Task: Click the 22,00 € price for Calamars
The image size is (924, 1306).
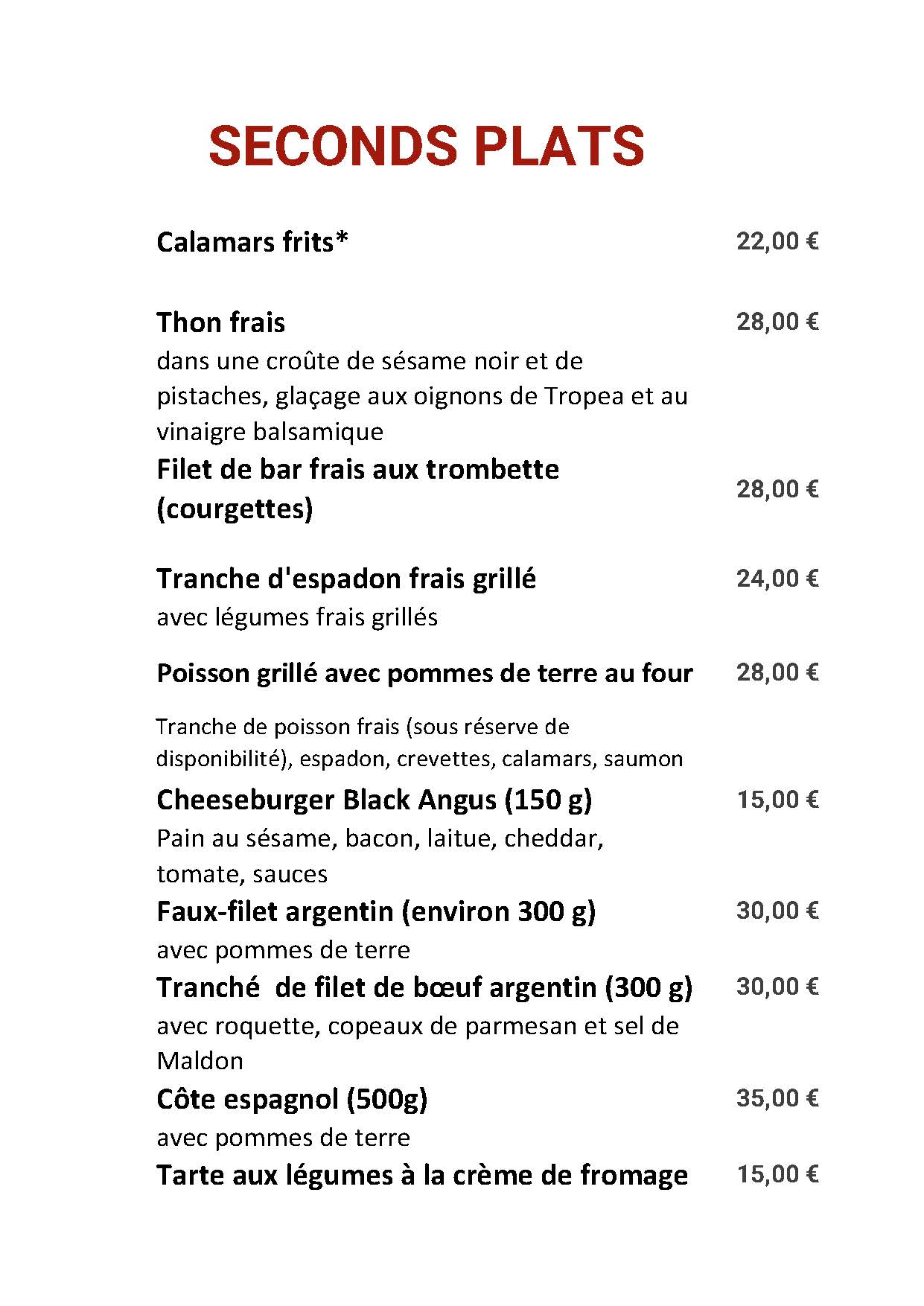Action: (777, 241)
